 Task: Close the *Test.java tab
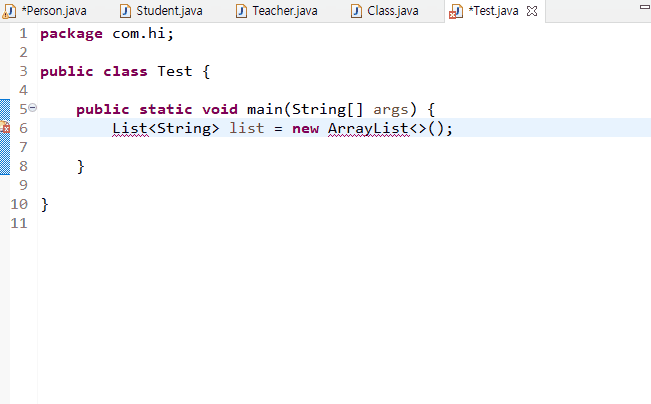point(532,11)
